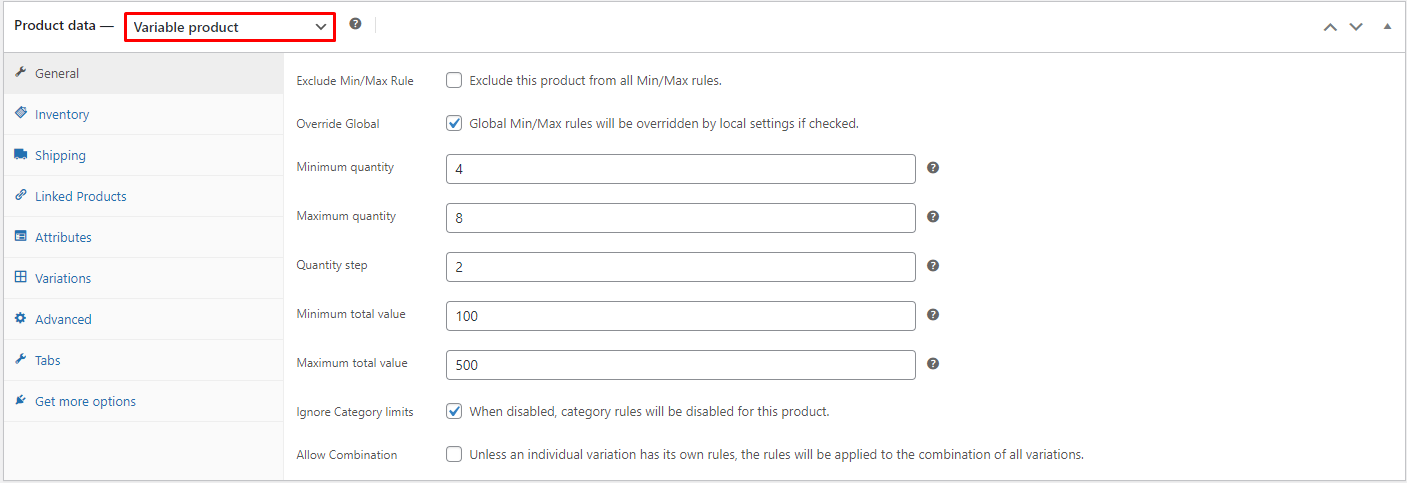The image size is (1407, 483).
Task: Click the Quantity step input field
Action: [681, 267]
